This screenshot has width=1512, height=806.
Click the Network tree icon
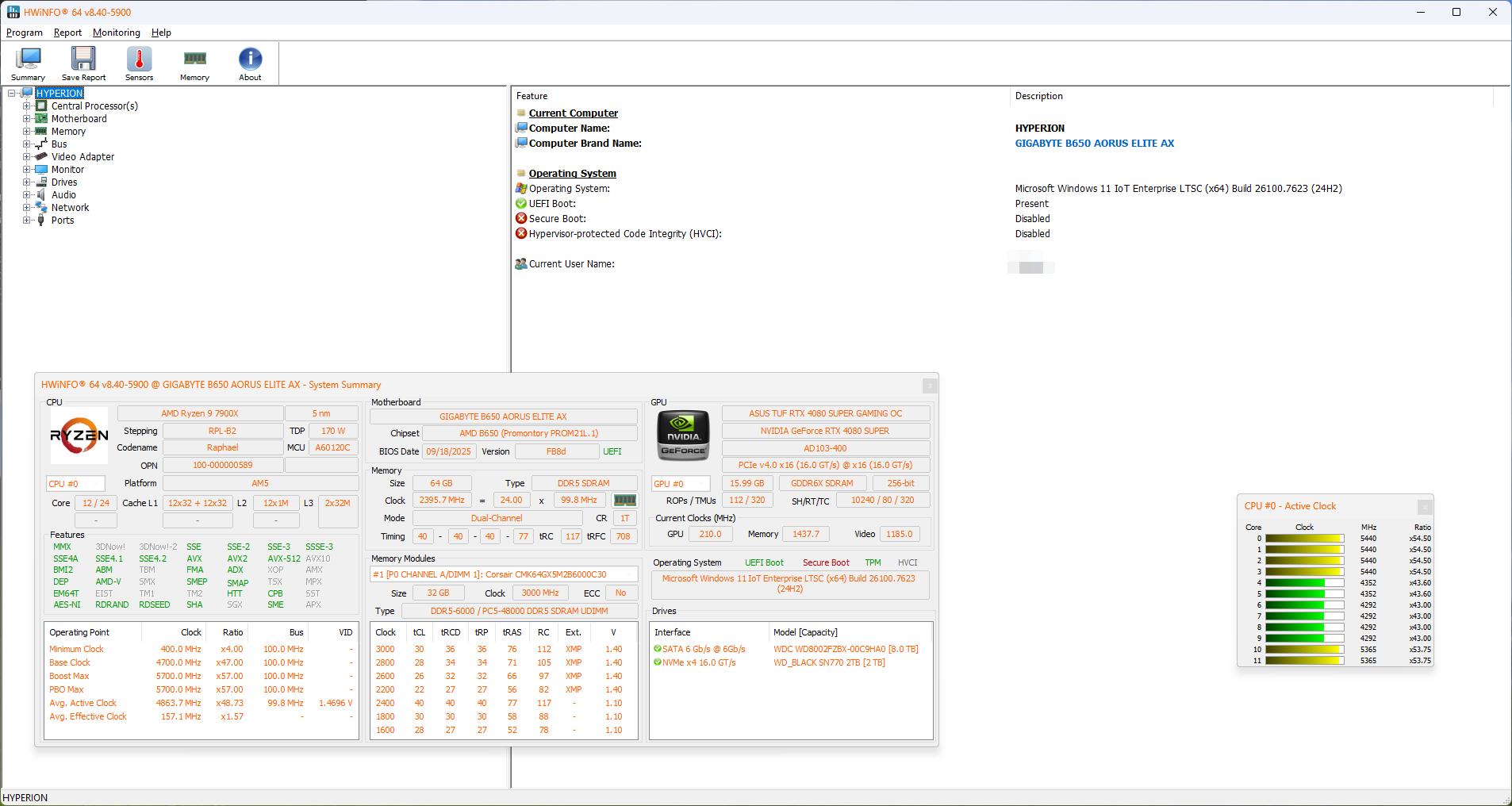41,207
